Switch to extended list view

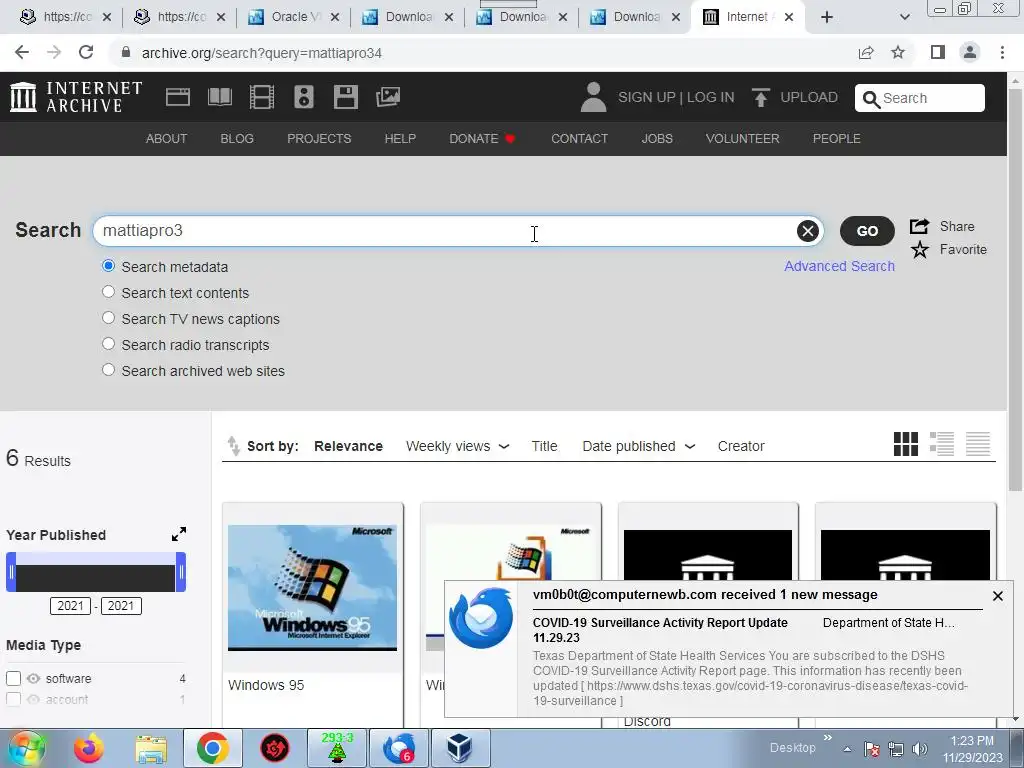coord(942,444)
